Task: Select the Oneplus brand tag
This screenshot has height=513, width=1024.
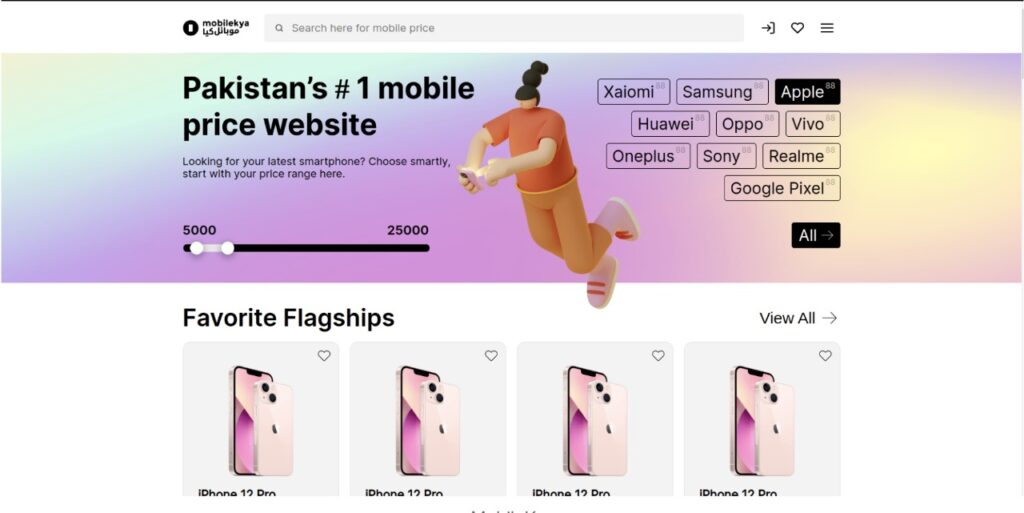Action: pos(648,157)
